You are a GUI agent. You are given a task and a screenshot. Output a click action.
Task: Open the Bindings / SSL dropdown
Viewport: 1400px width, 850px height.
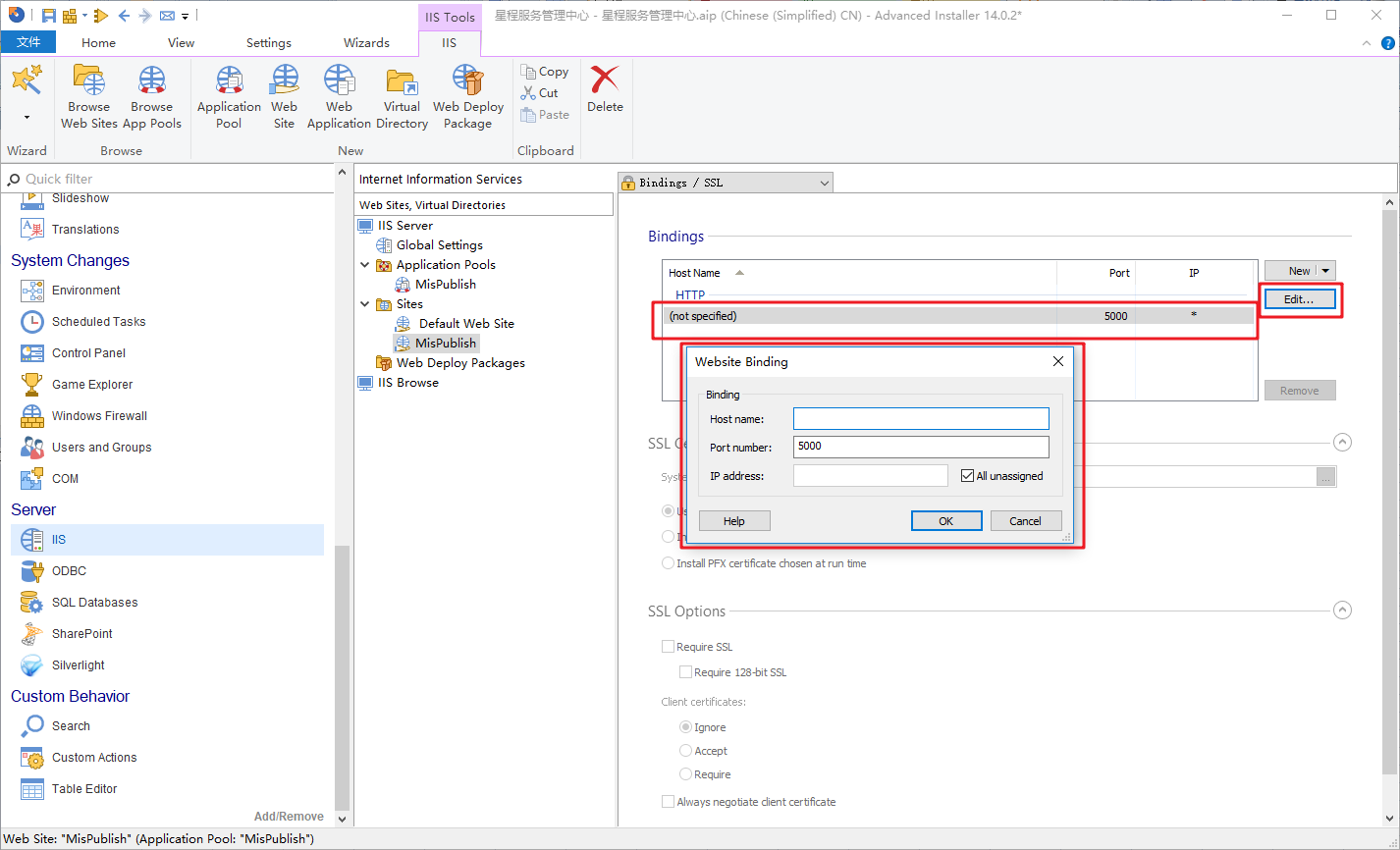726,183
